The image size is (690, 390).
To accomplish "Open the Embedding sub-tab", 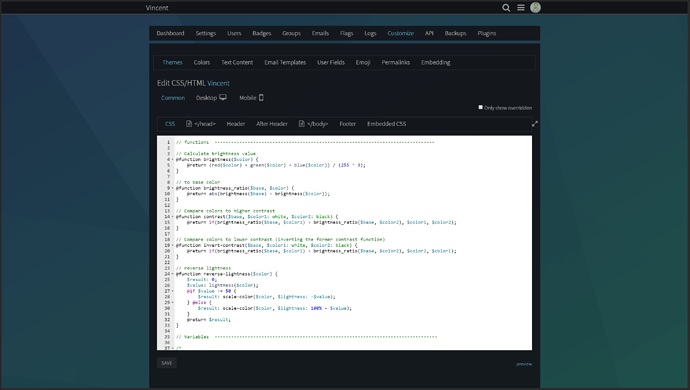I will point(435,63).
